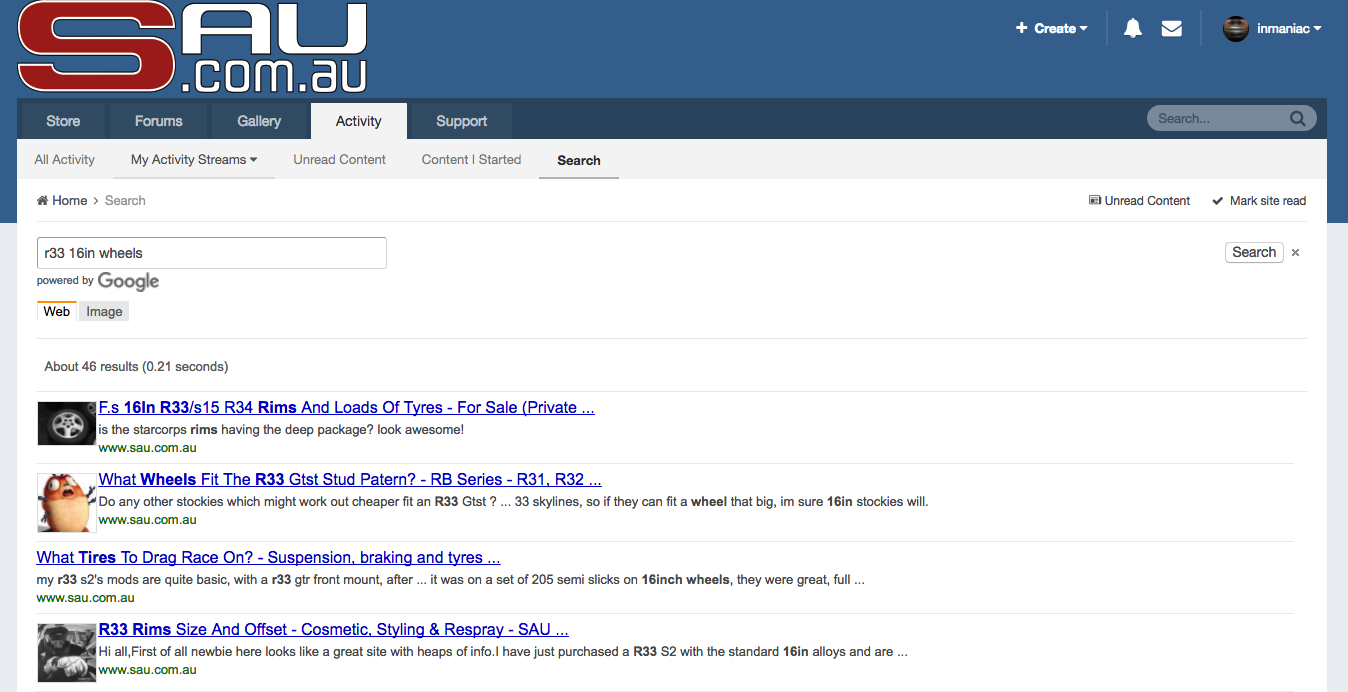Click www.sau.com.au URL under first result
The height and width of the screenshot is (692, 1348).
point(148,448)
